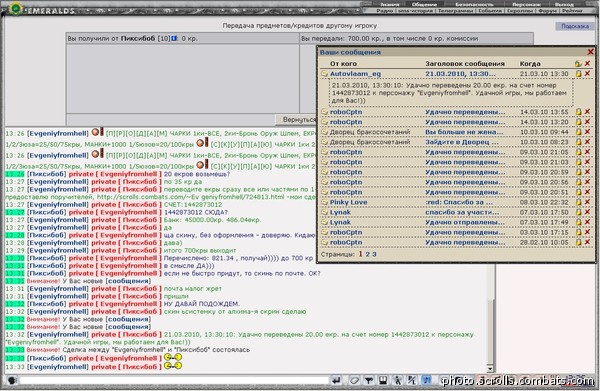Delete the Lynak message from 07.03.10 17:50
This screenshot has width=600, height=391.
[x=587, y=212]
